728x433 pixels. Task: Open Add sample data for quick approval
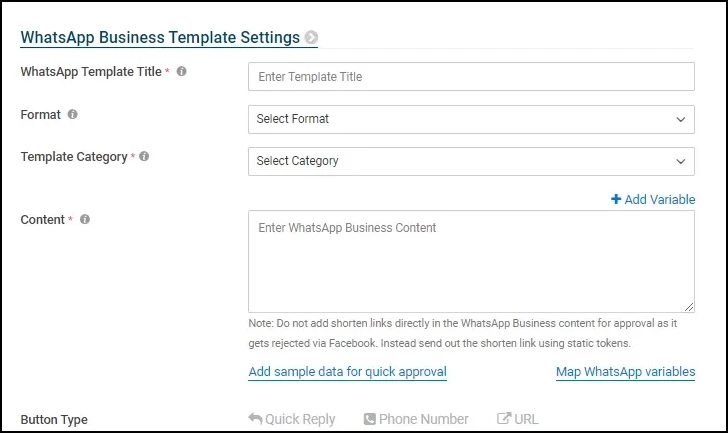tap(347, 372)
